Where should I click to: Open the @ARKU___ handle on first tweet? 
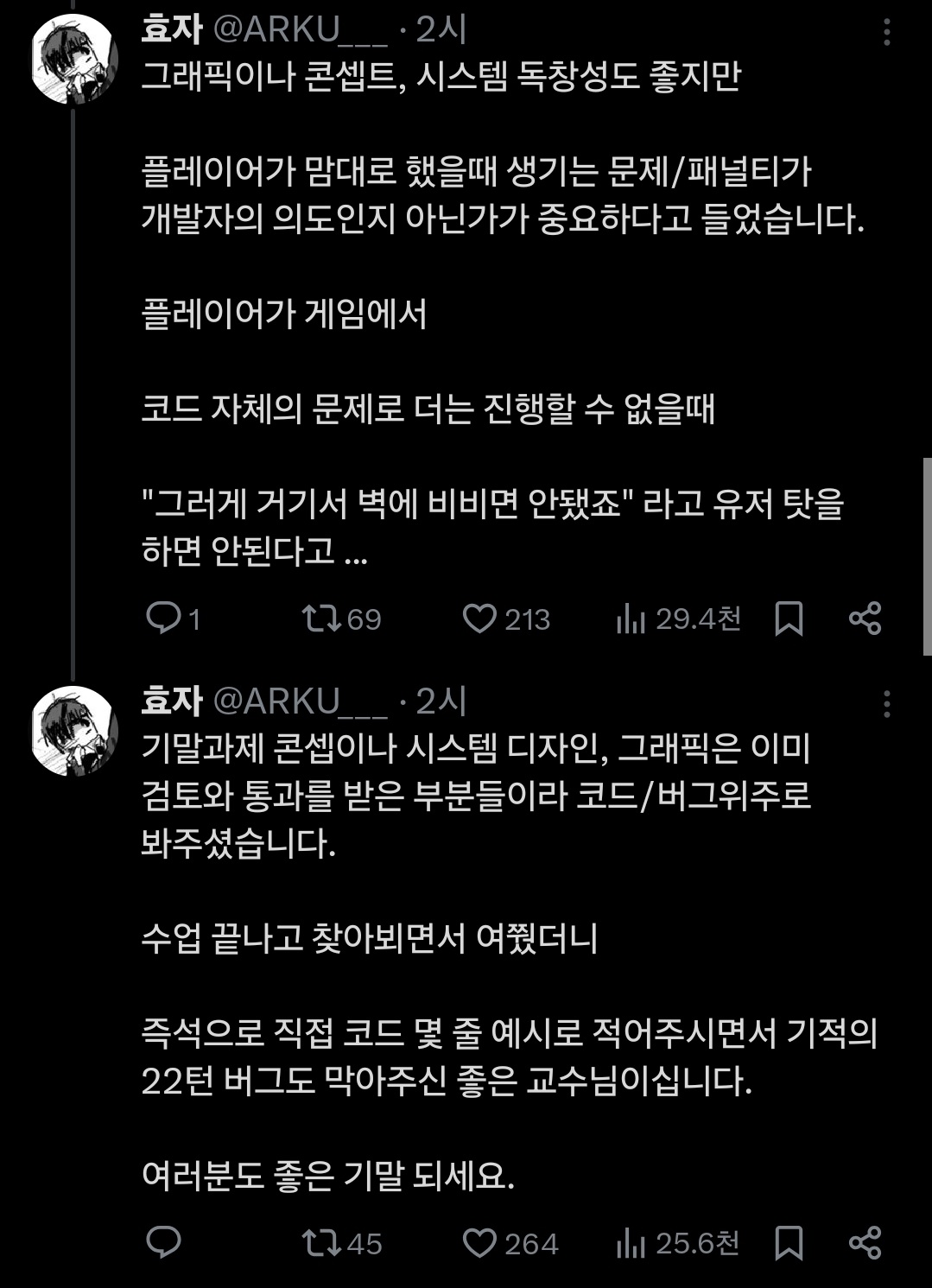300,30
